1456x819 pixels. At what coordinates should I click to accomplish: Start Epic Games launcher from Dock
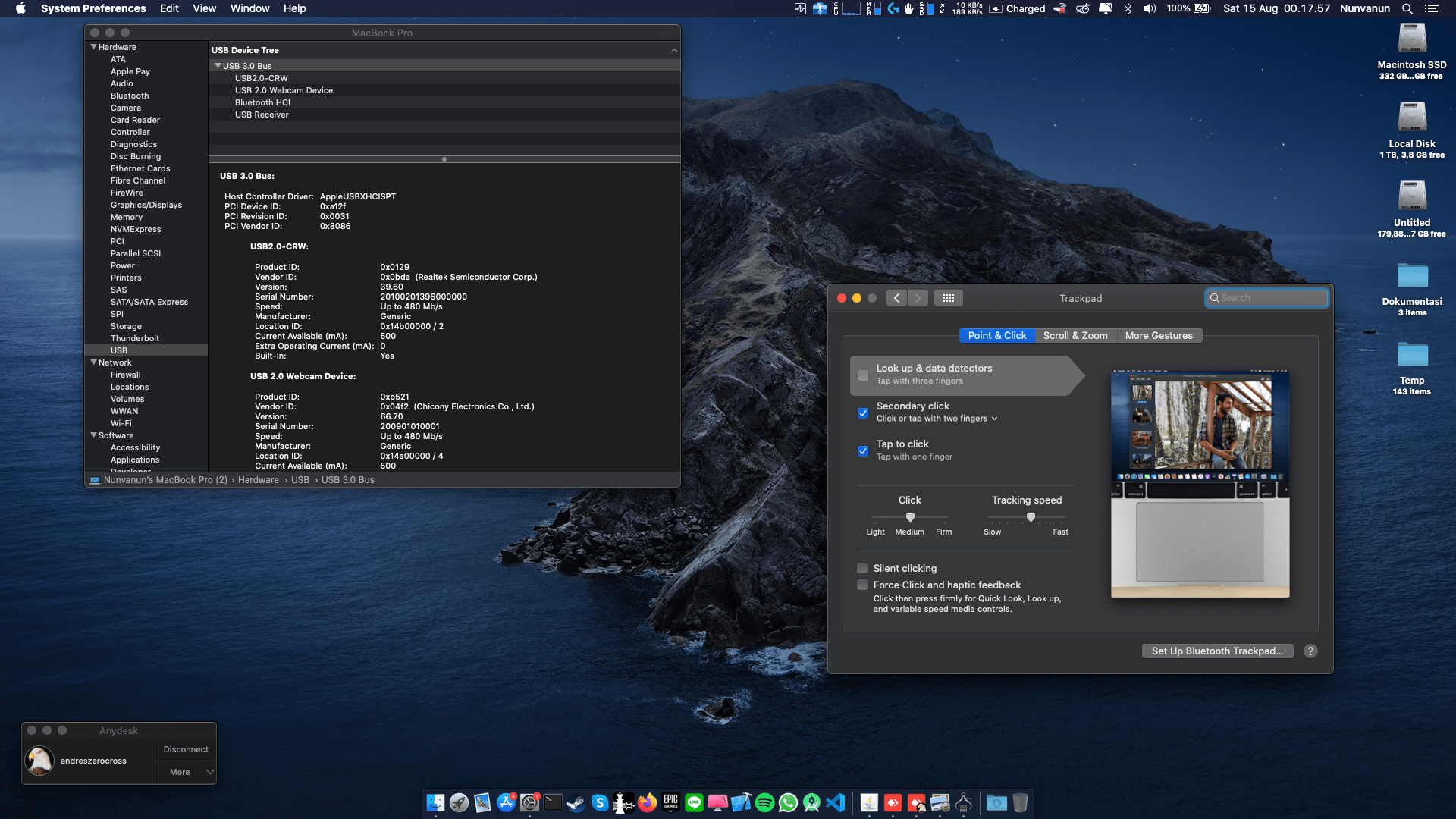[x=670, y=803]
